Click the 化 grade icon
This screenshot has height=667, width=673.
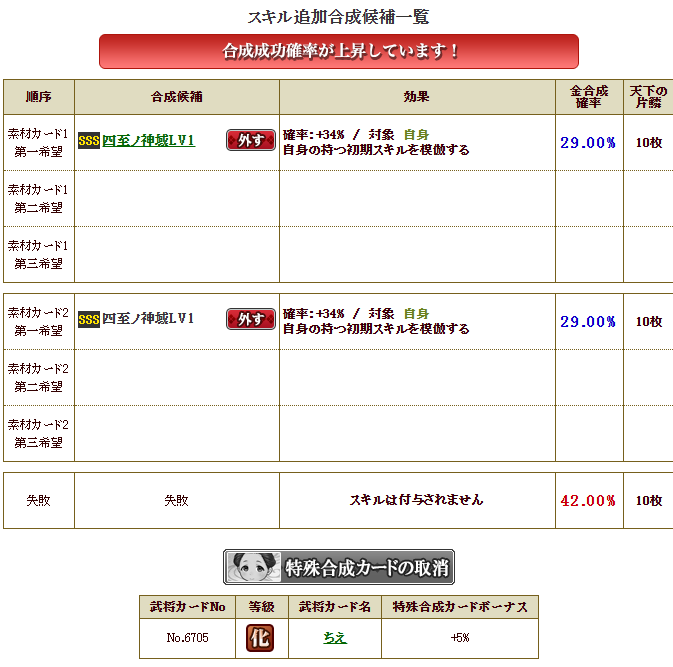pyautogui.click(x=260, y=638)
